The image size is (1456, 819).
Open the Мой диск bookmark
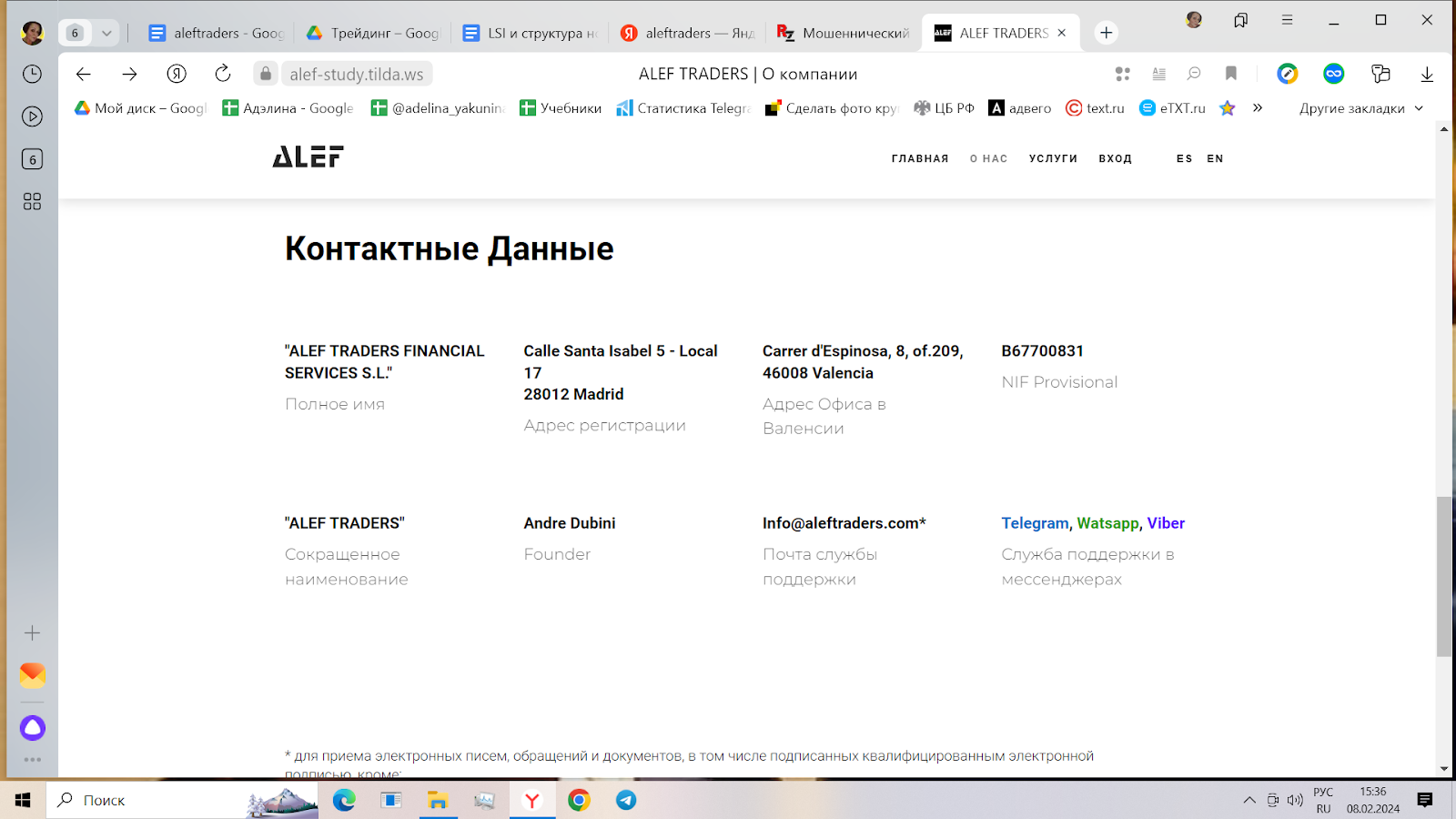tap(140, 108)
